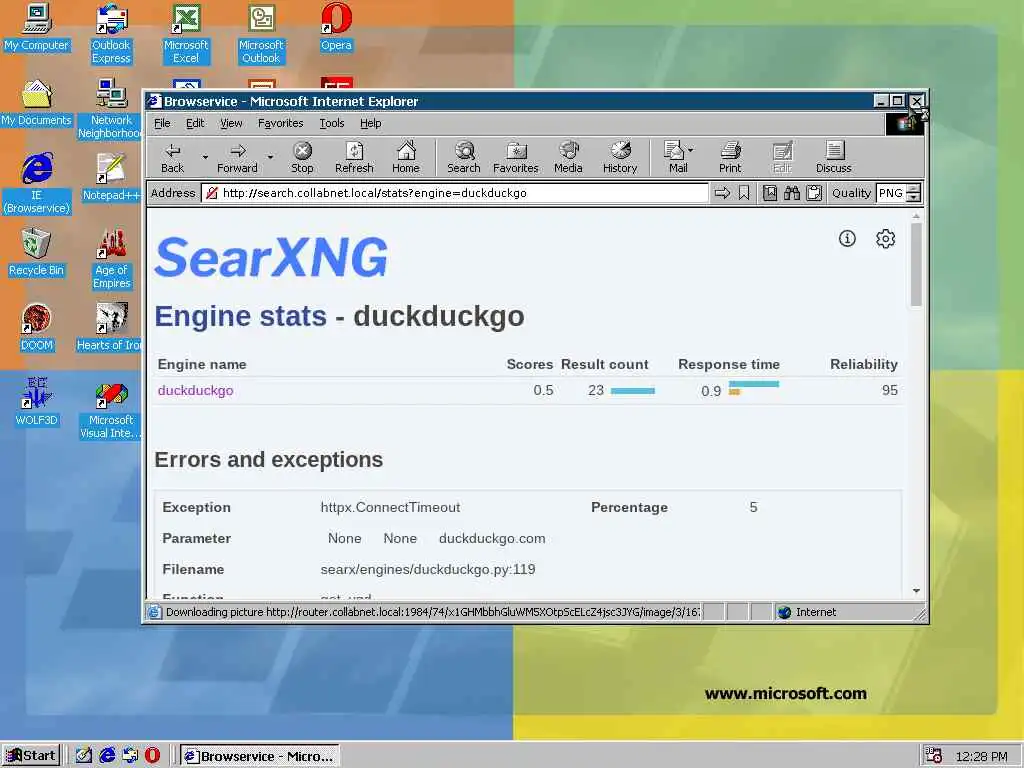Open the View menu

[x=231, y=123]
